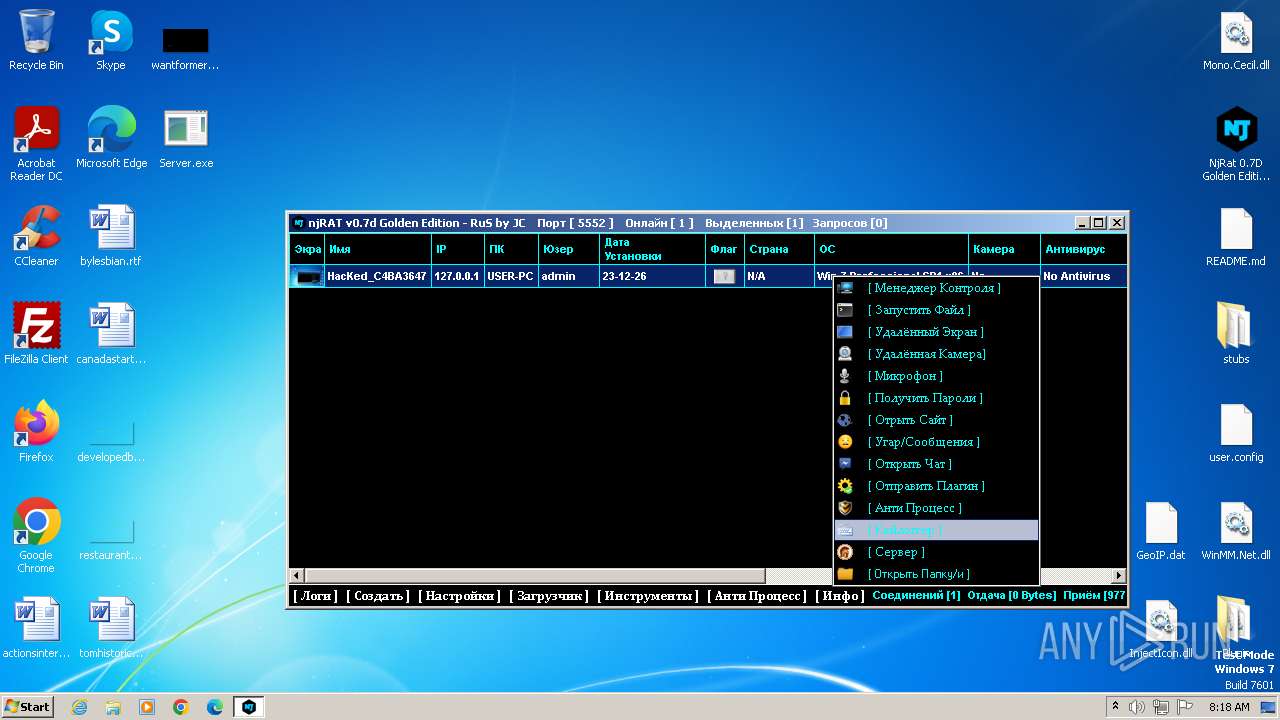The height and width of the screenshot is (720, 1280).
Task: Open the Skype desktop shortcut
Action: 110,41
